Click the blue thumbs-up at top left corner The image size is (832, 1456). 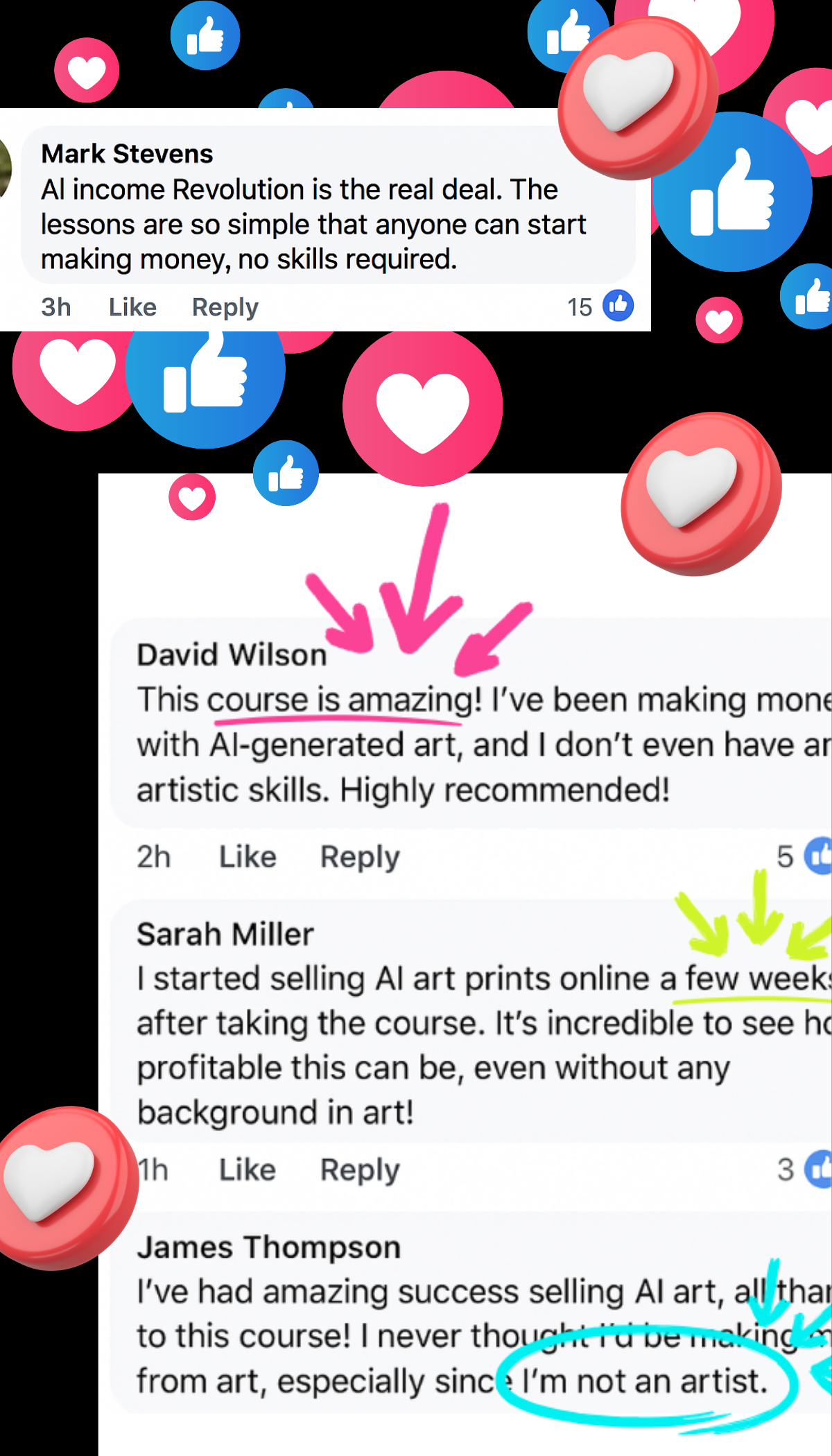(205, 35)
